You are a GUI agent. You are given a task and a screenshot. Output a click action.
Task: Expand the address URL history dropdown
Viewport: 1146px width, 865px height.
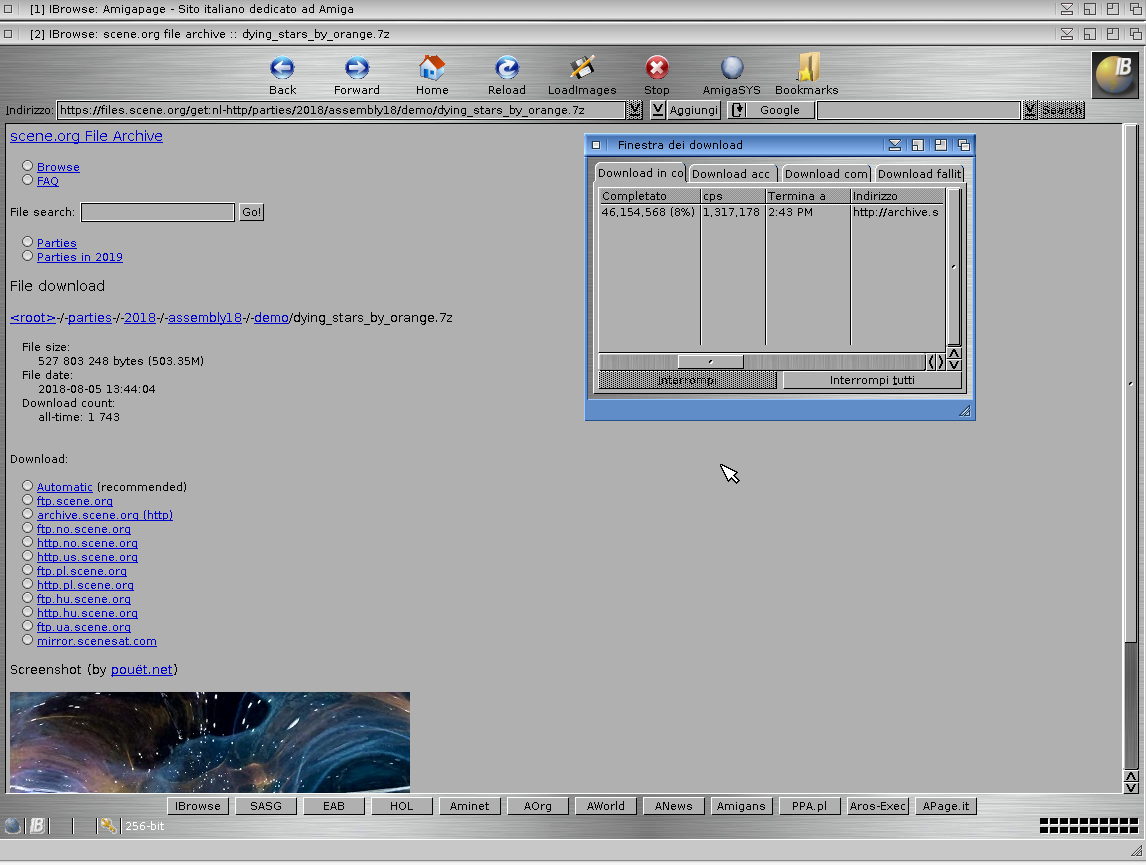pyautogui.click(x=634, y=110)
